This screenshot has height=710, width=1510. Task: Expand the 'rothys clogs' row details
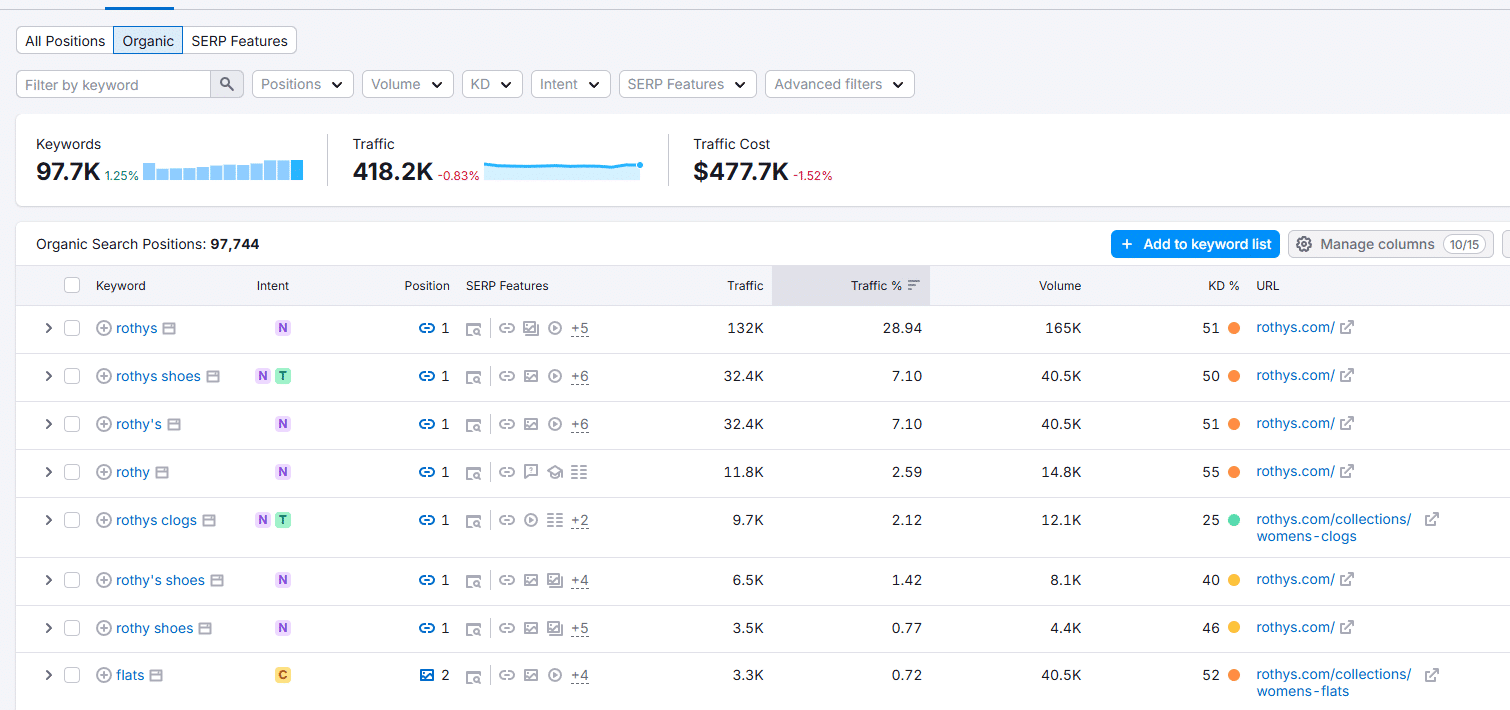pyautogui.click(x=48, y=520)
